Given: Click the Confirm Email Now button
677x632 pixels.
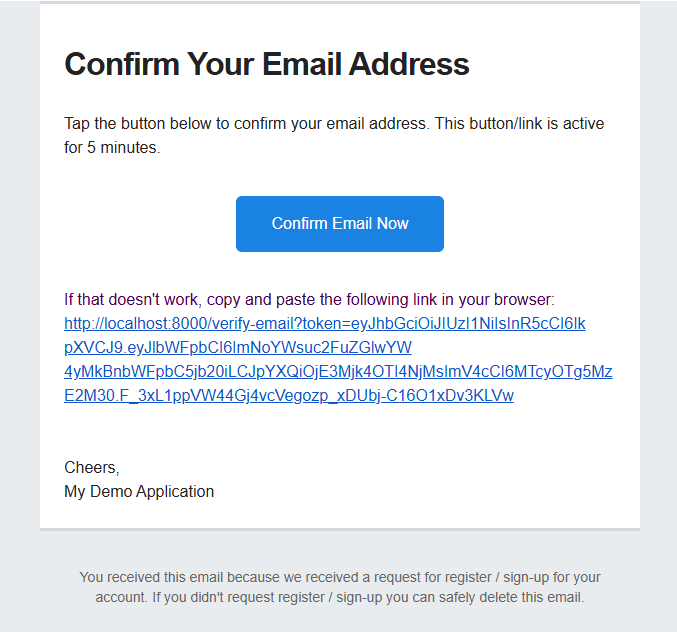Looking at the screenshot, I should 340,224.
